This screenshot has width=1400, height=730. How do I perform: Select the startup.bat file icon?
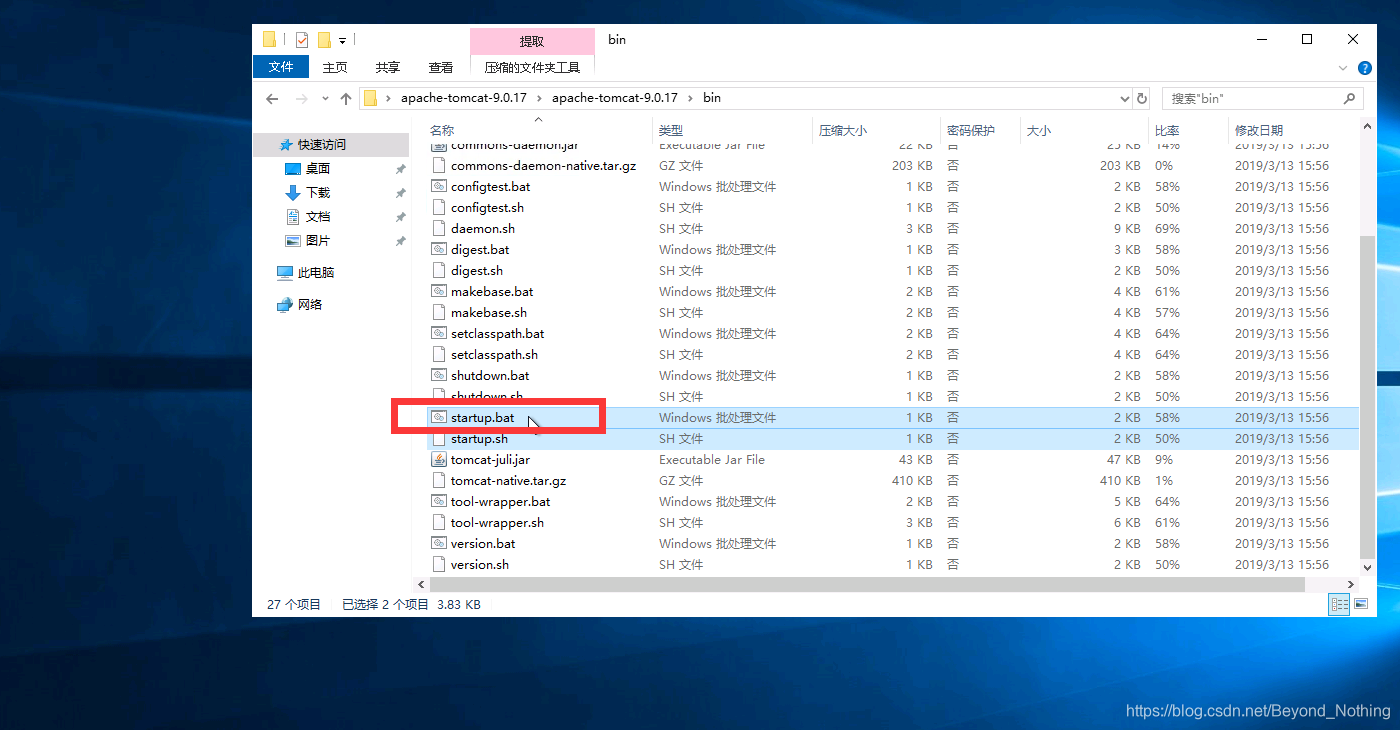439,418
